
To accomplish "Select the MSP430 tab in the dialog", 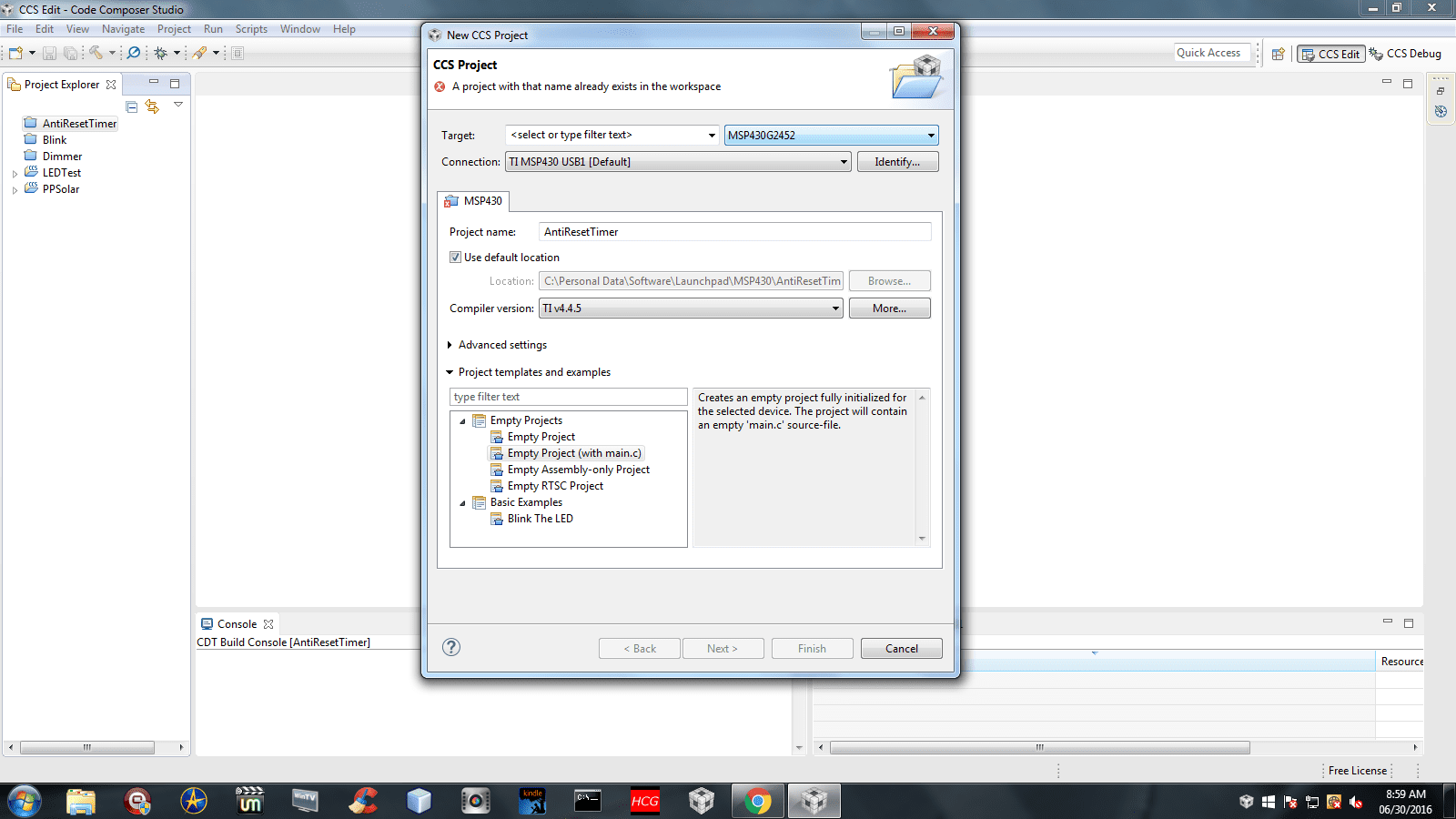I will tap(473, 201).
